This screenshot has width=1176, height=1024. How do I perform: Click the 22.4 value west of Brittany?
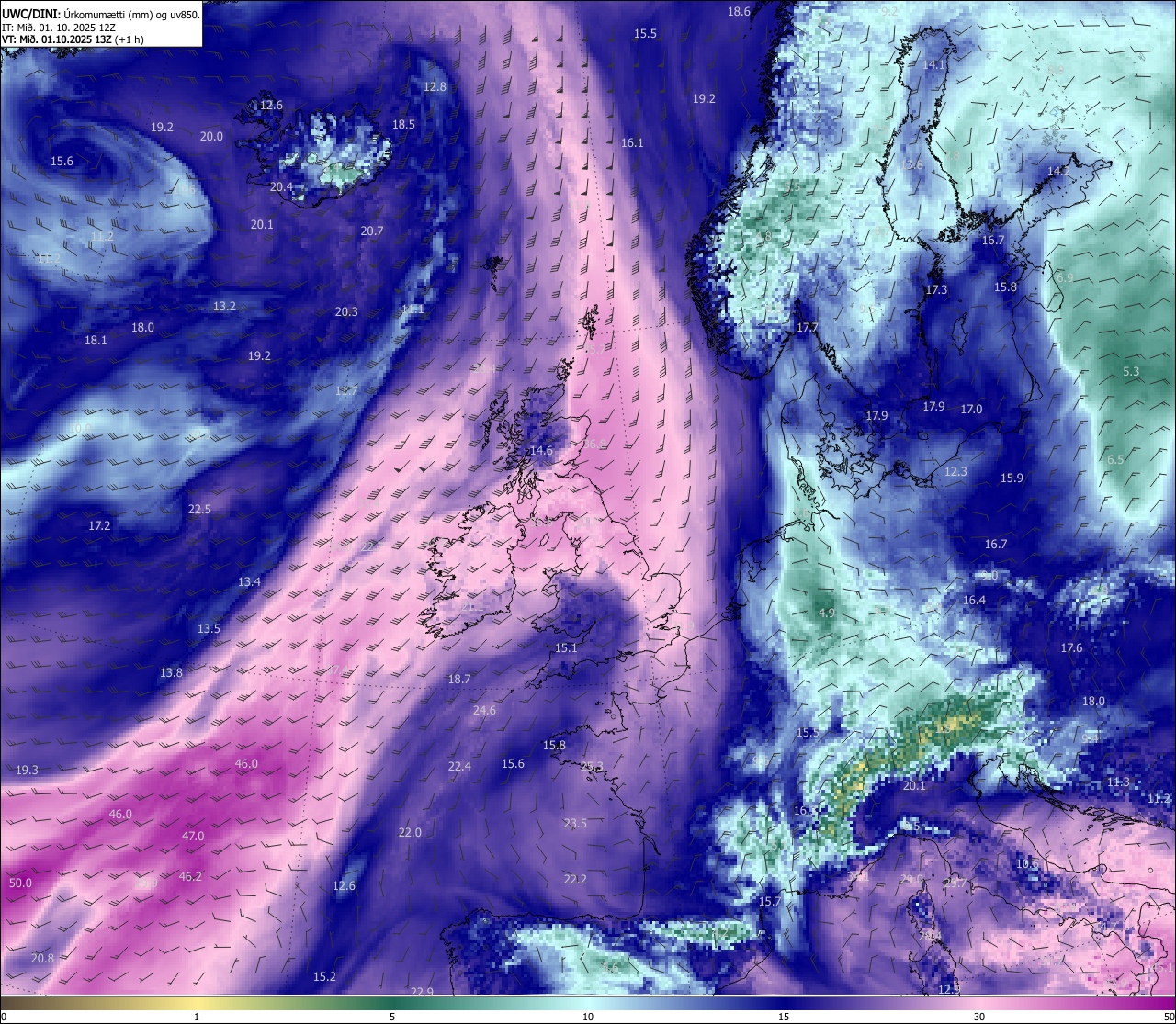point(459,767)
